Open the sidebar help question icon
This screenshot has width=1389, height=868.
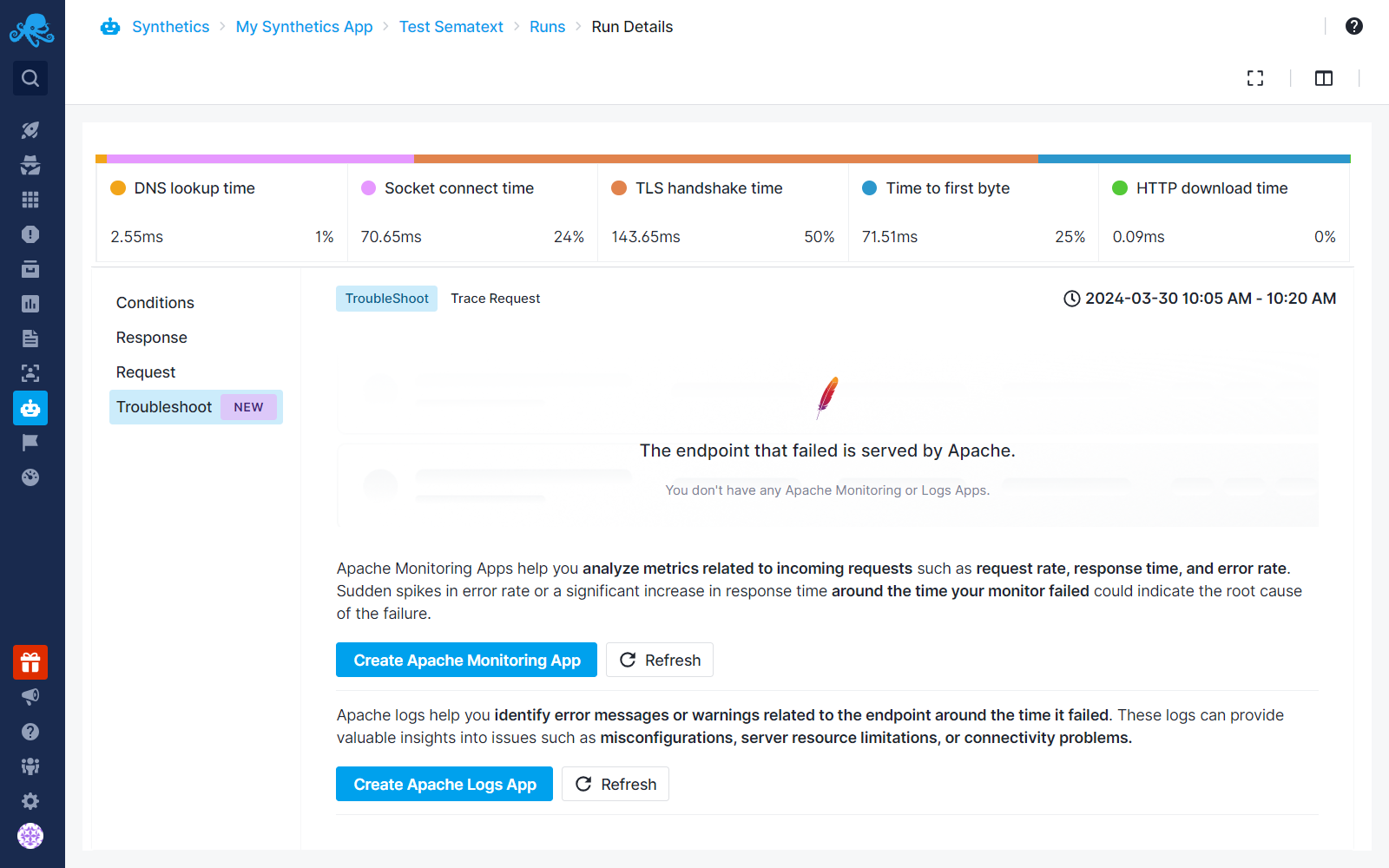click(30, 732)
